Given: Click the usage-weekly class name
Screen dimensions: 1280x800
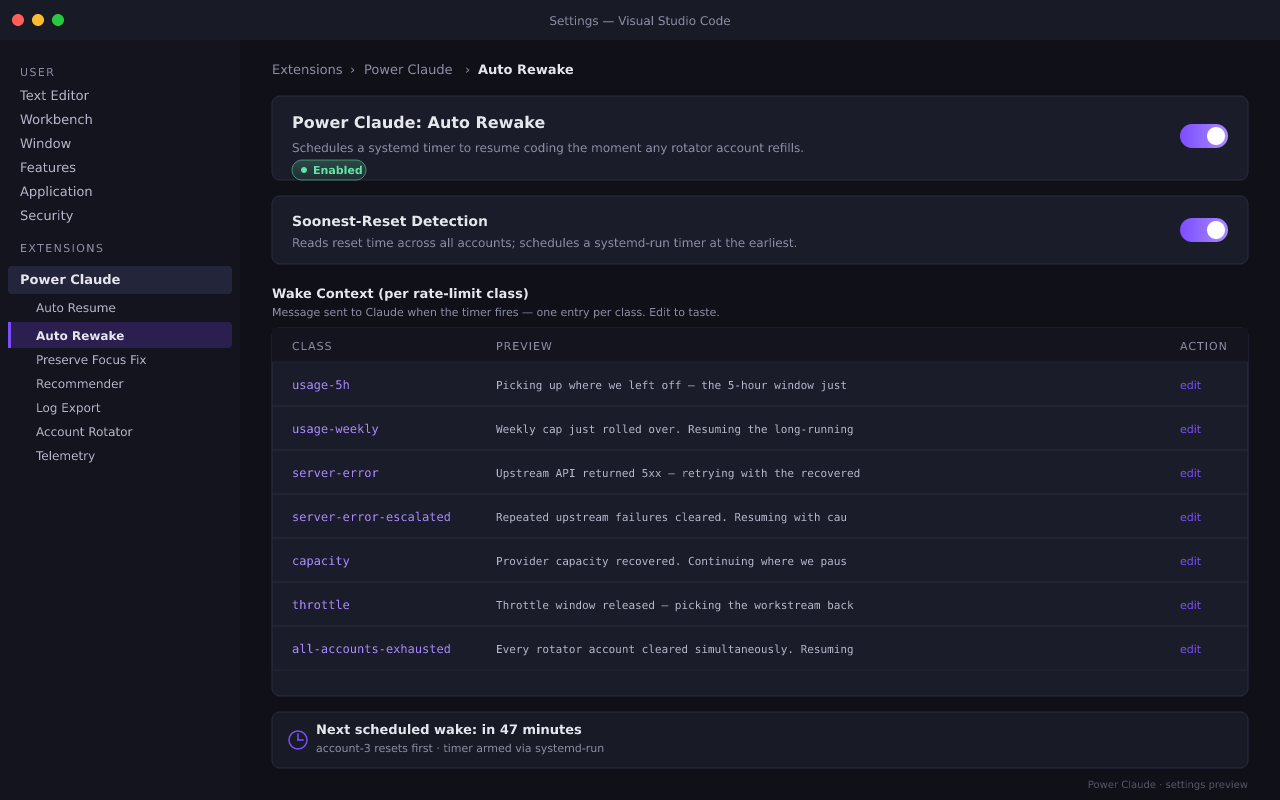Looking at the screenshot, I should 335,429.
